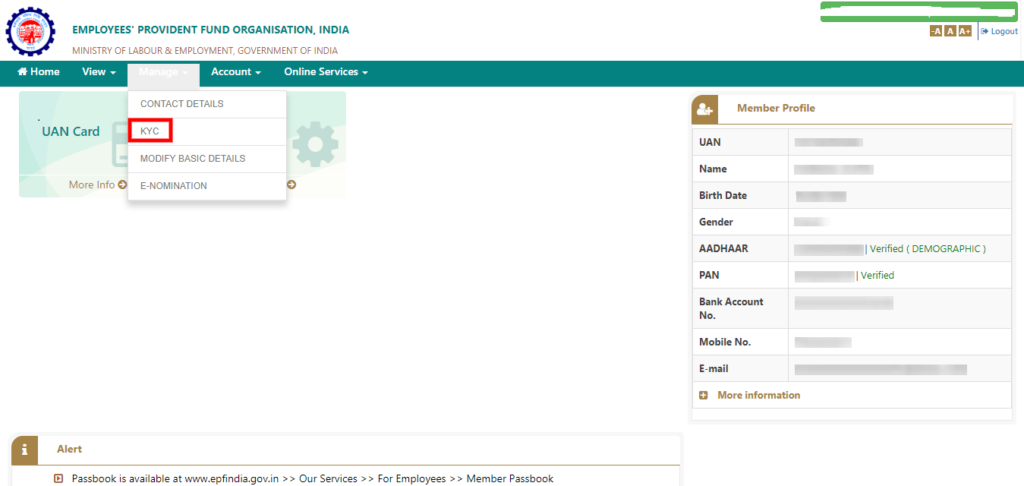The height and width of the screenshot is (486, 1024).
Task: Click the Bank Account No. label
Action: [731, 308]
